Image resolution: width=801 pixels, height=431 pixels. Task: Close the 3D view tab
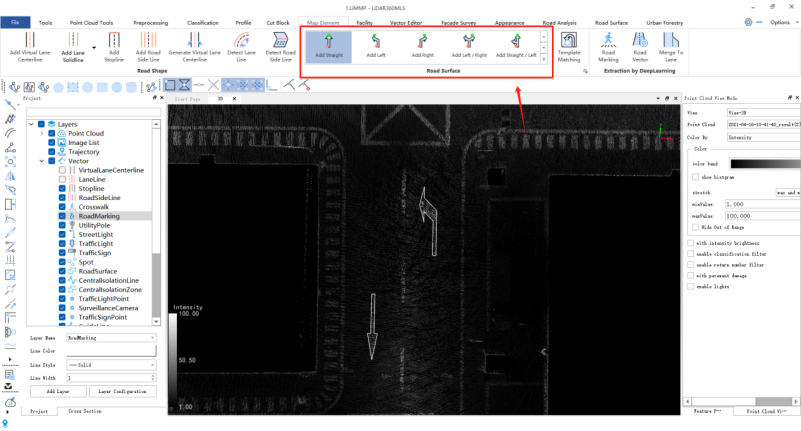pyautogui.click(x=234, y=99)
